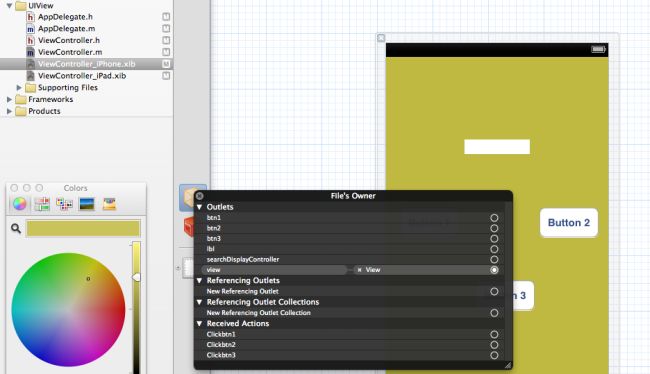This screenshot has height=374, width=650.
Task: Click the btn2 outlet connection circle
Action: tap(494, 228)
